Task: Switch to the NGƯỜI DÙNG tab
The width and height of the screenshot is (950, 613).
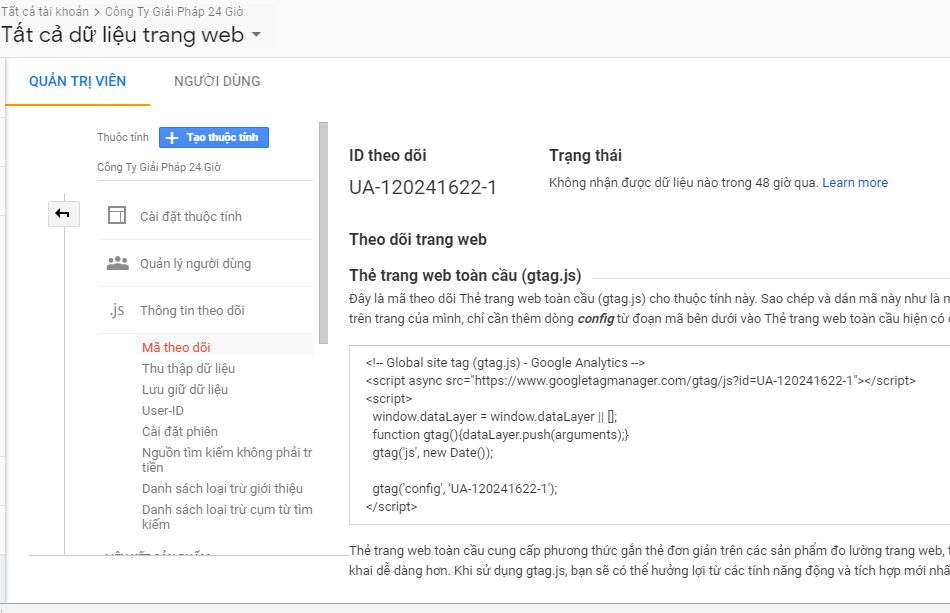Action: point(217,81)
